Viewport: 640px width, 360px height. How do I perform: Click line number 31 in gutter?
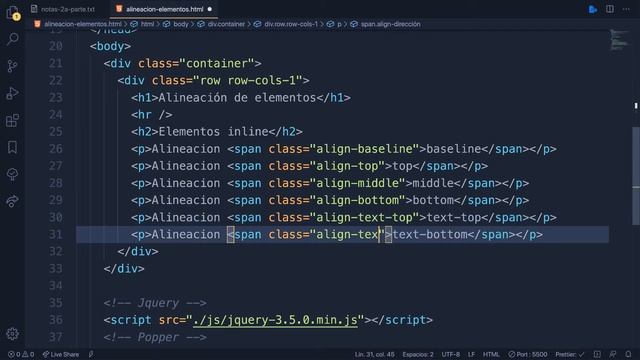point(56,235)
